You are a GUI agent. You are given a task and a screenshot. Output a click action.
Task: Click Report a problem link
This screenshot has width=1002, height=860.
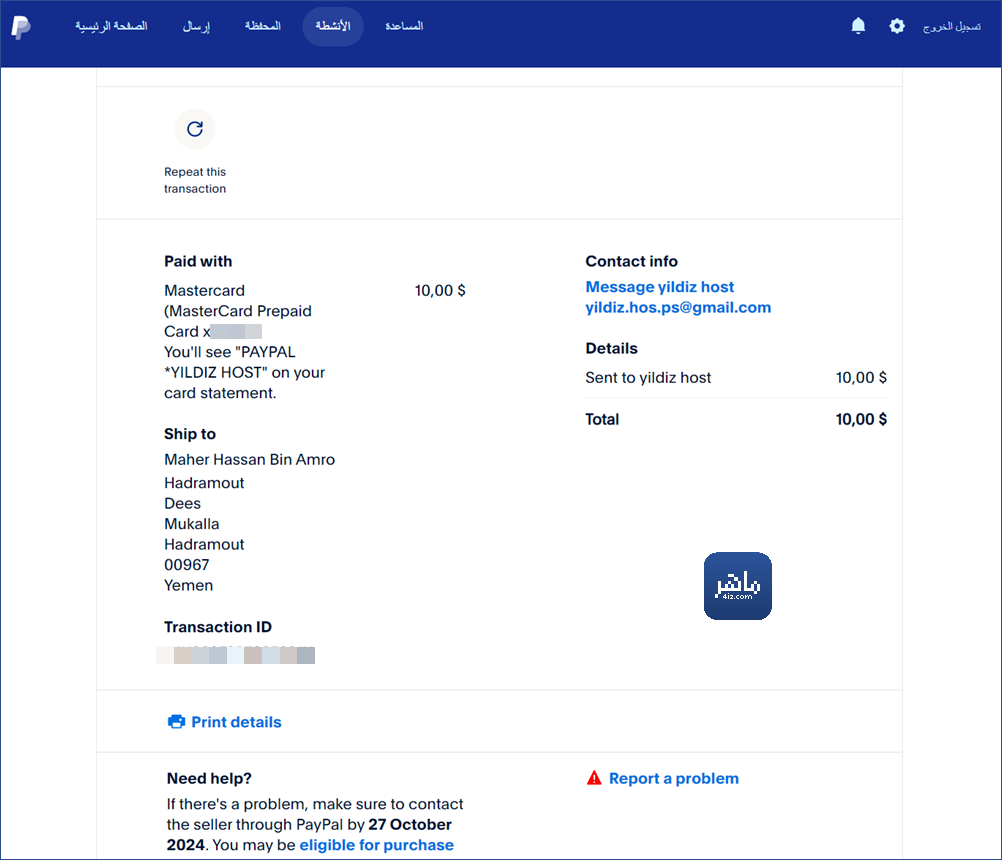(x=674, y=778)
